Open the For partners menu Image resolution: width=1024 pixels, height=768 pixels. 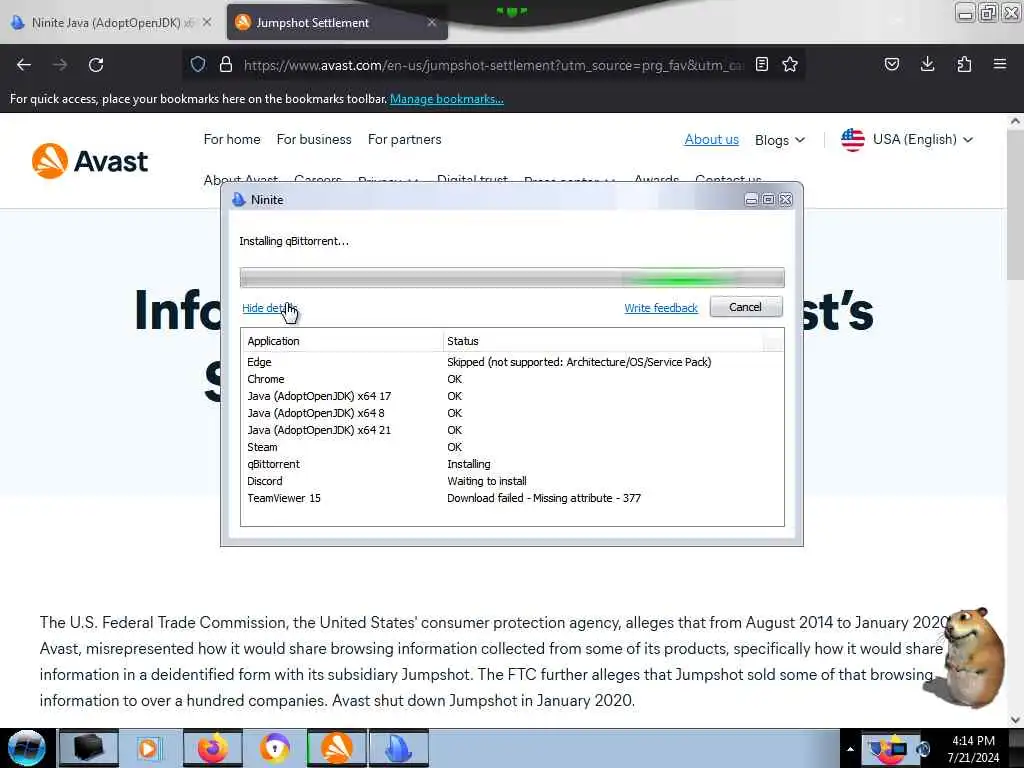[404, 139]
